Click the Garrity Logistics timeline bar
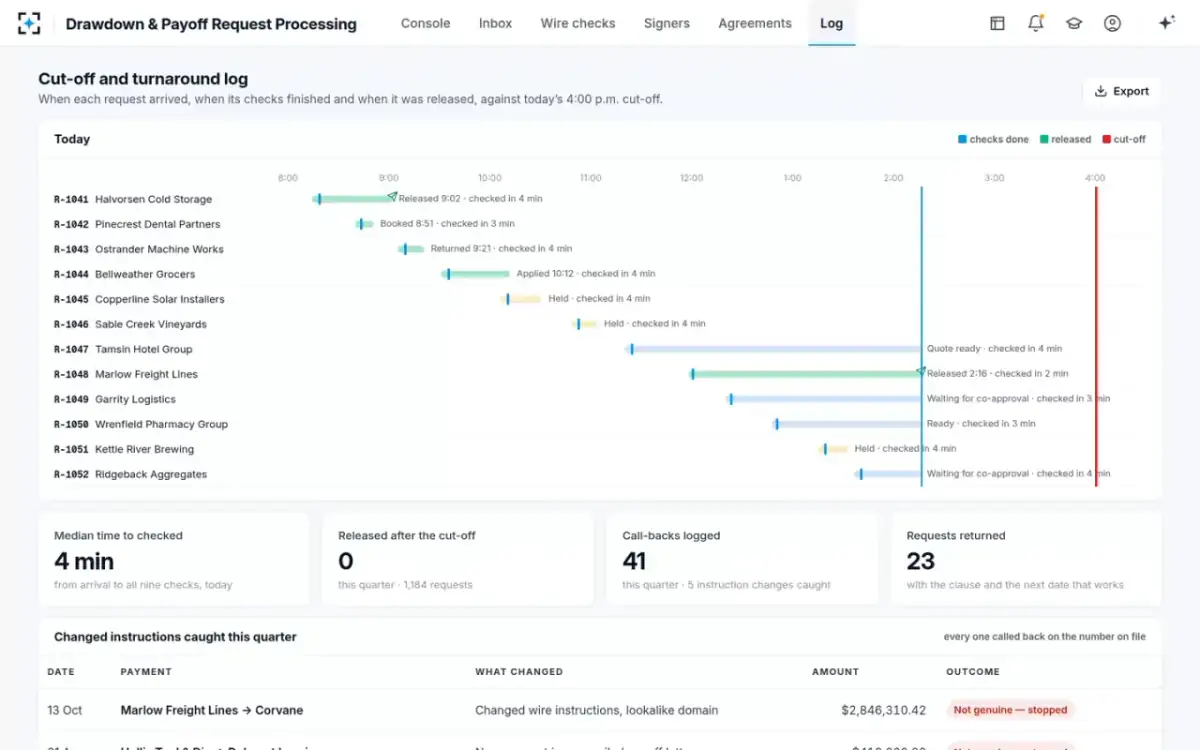This screenshot has width=1200, height=750. point(825,399)
